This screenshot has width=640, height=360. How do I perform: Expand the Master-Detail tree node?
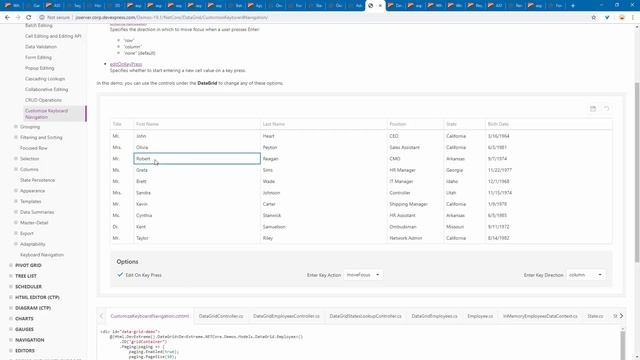[16, 222]
